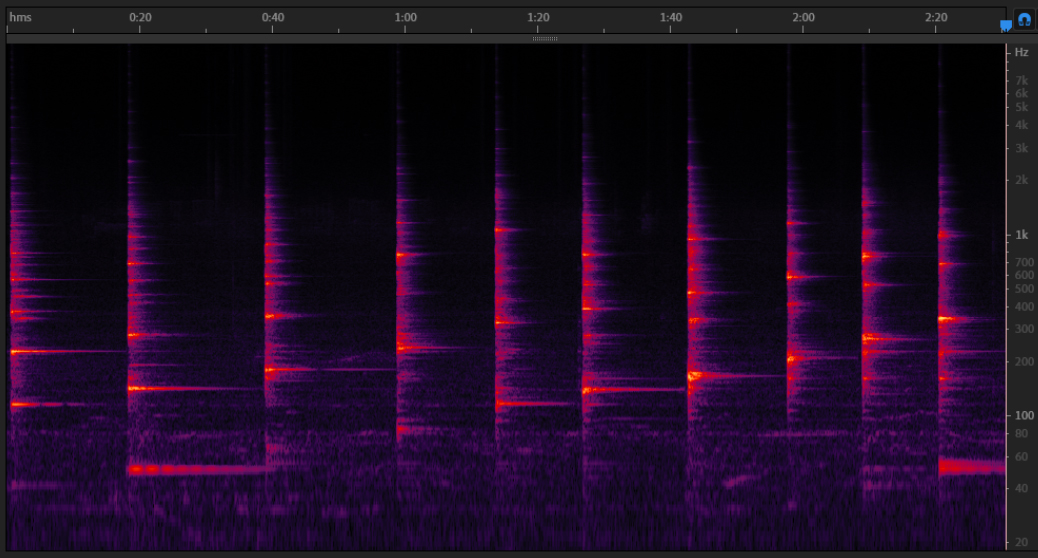The image size is (1038, 558).
Task: Click the 1:20 mark on the time ruler
Action: [538, 18]
